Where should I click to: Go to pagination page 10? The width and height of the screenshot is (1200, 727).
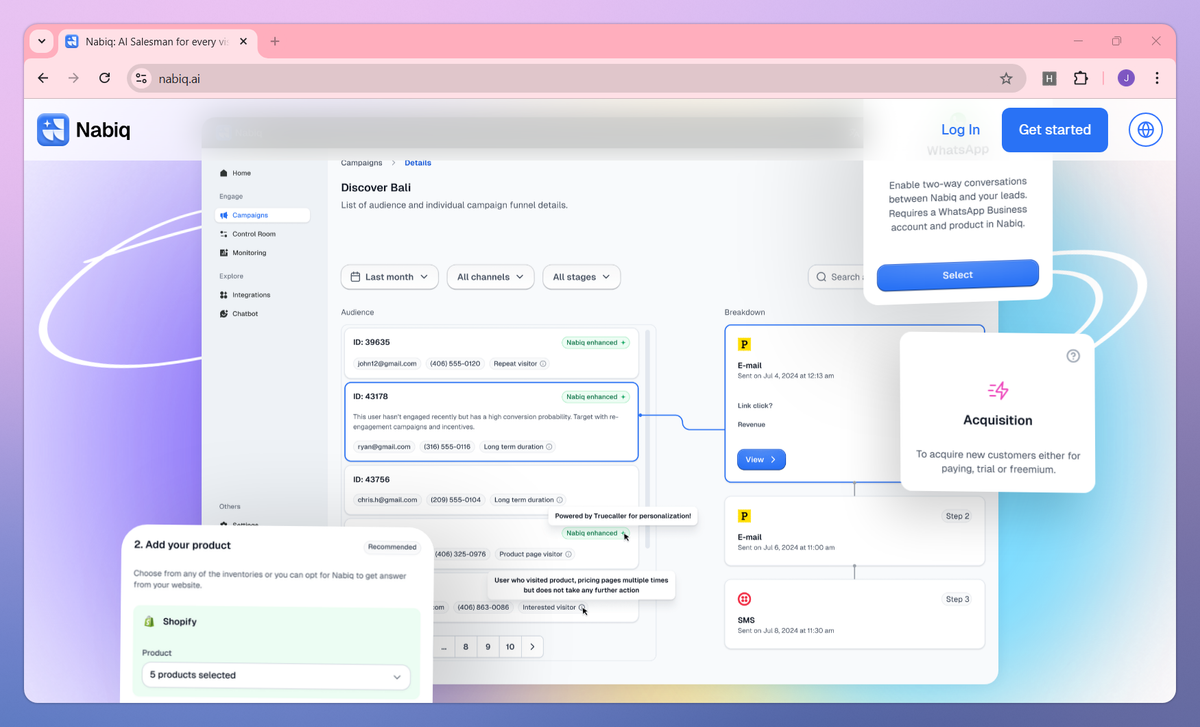(x=510, y=647)
